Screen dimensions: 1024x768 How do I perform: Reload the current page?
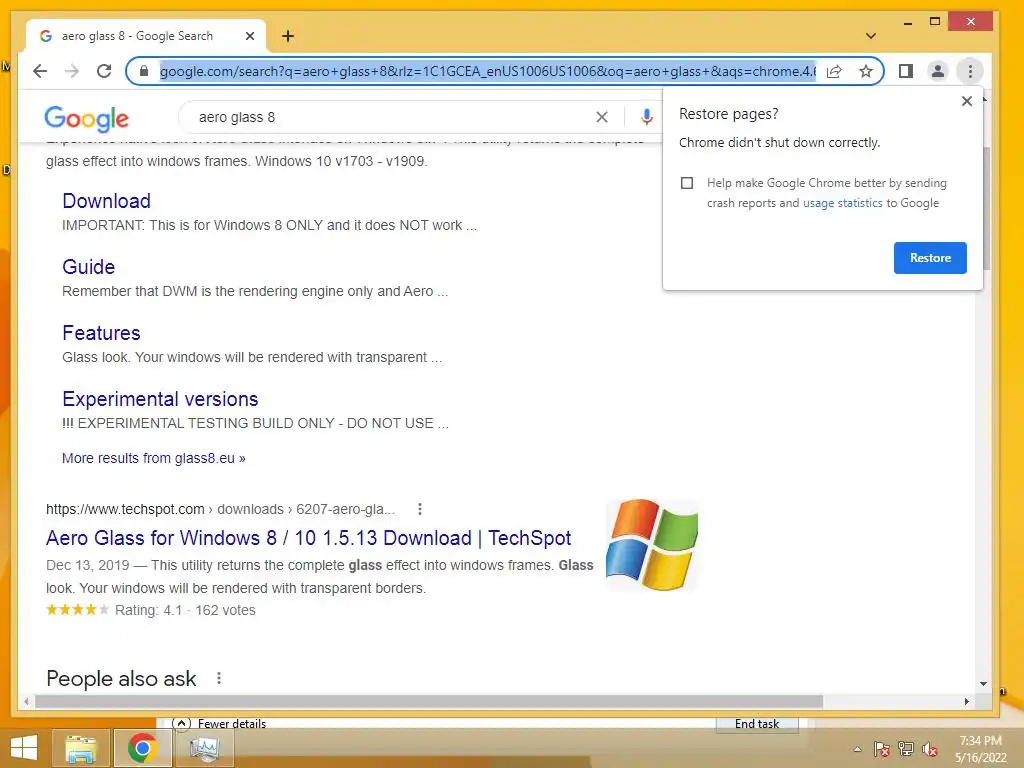click(x=104, y=71)
